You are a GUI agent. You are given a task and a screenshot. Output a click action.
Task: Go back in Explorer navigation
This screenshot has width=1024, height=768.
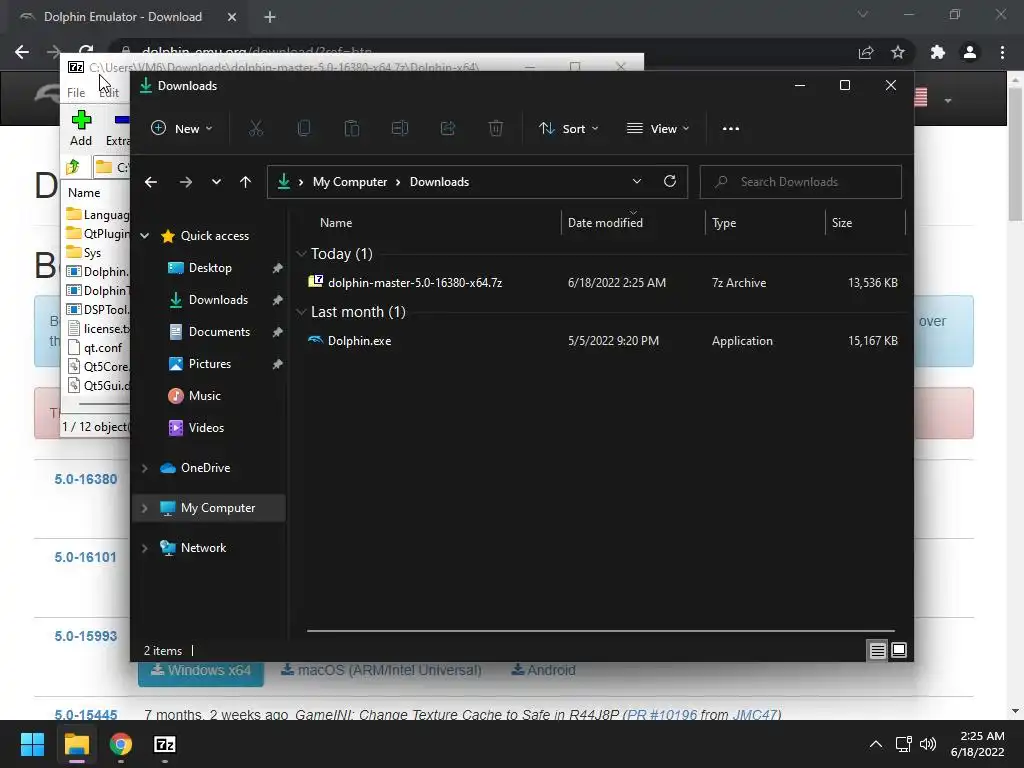click(x=151, y=182)
